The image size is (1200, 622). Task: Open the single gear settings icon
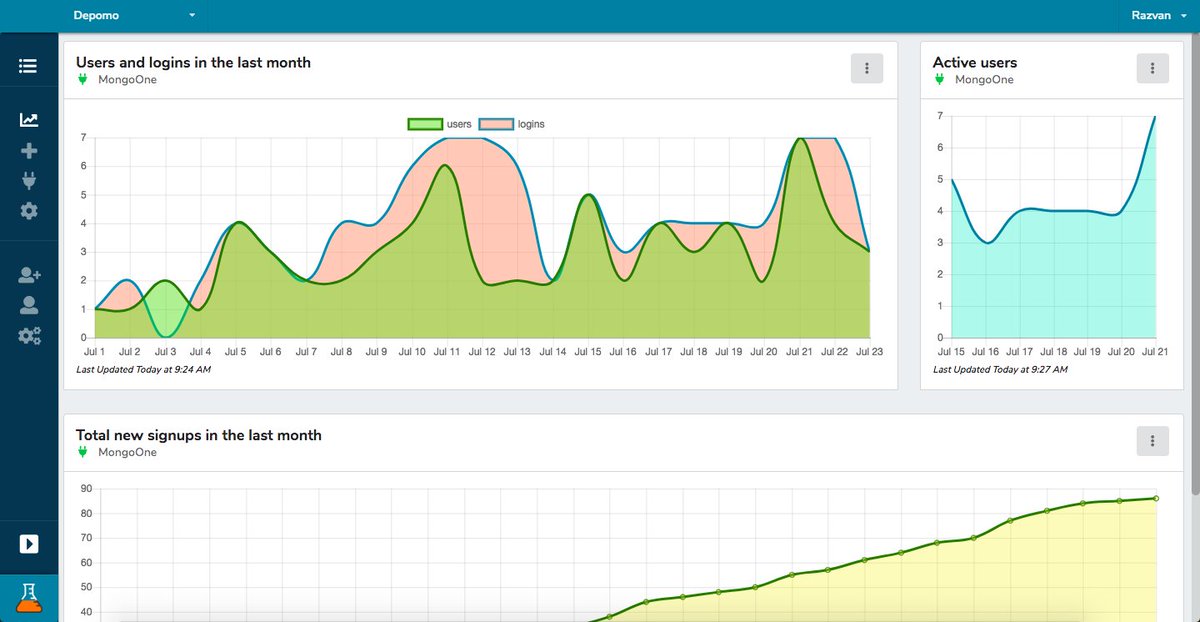pos(29,211)
